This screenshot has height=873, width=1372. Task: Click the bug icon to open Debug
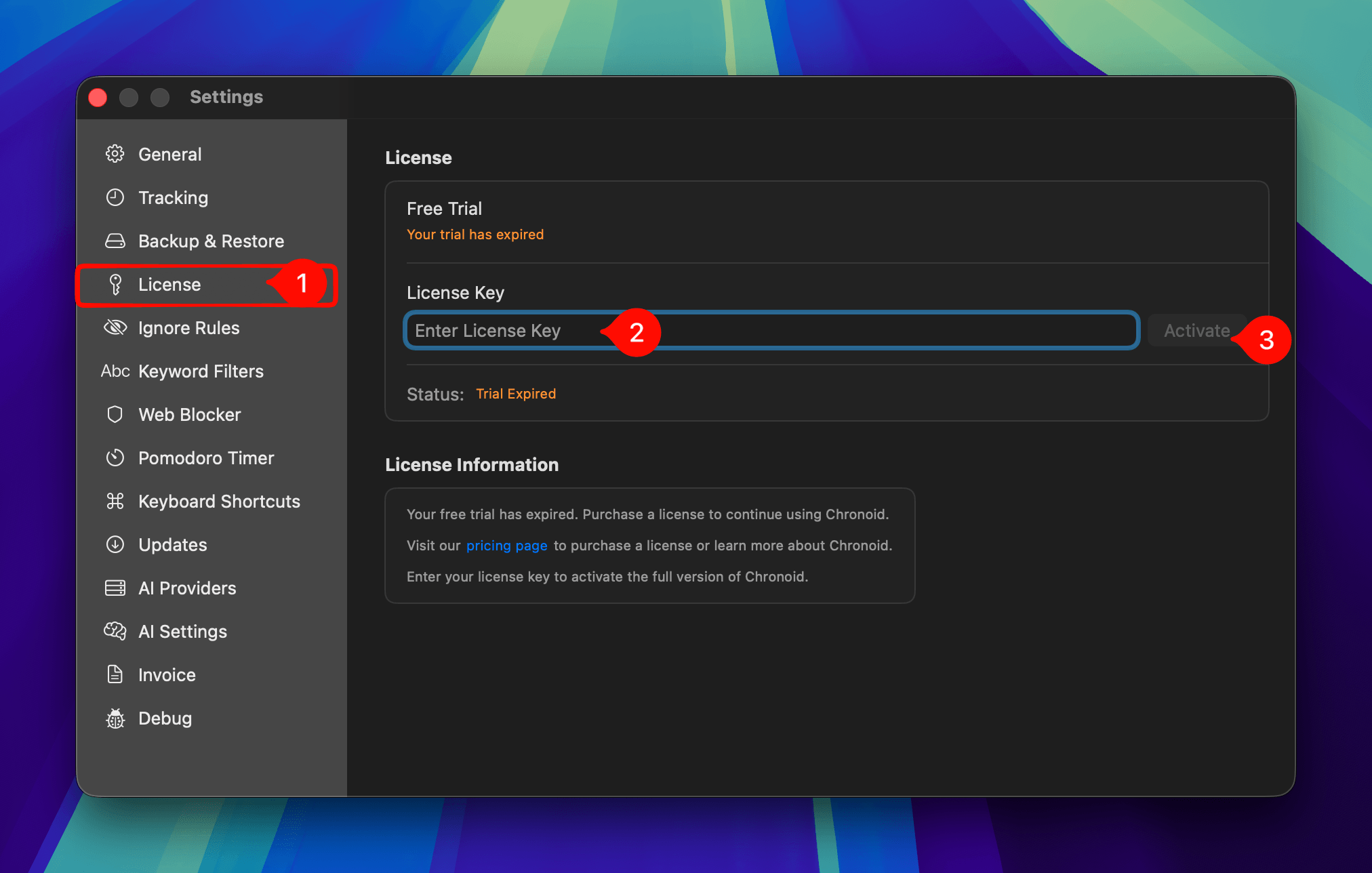(116, 718)
